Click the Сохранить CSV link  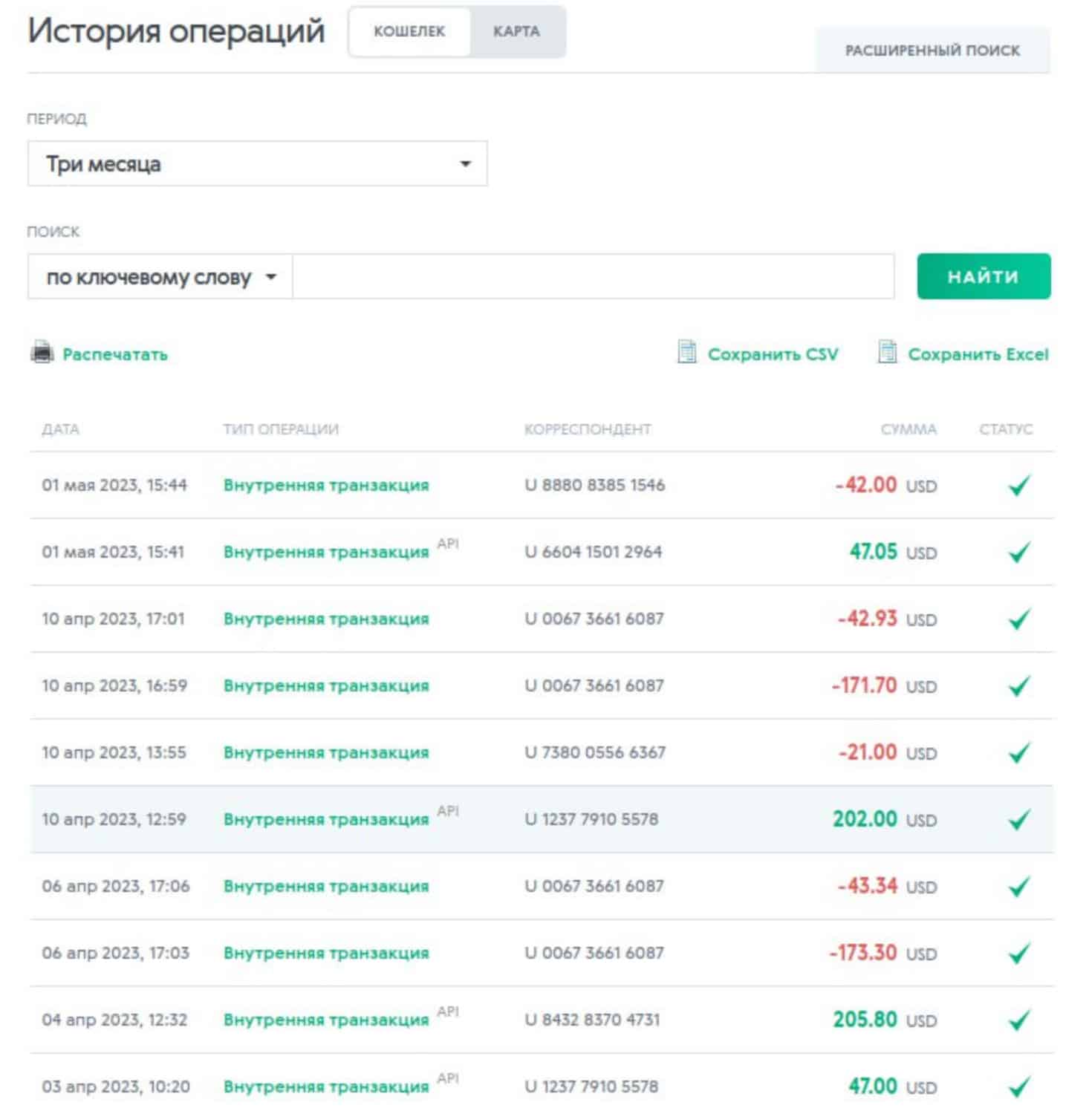[x=773, y=354]
